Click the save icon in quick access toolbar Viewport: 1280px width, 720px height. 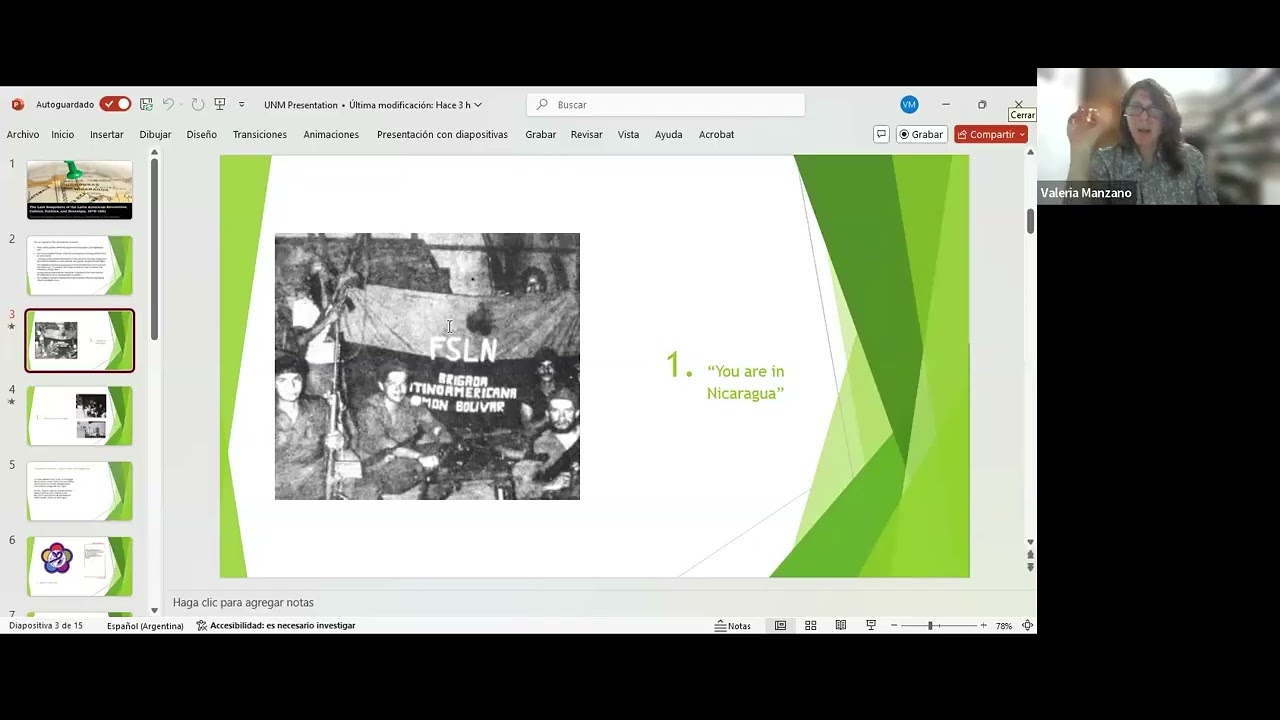pos(146,104)
